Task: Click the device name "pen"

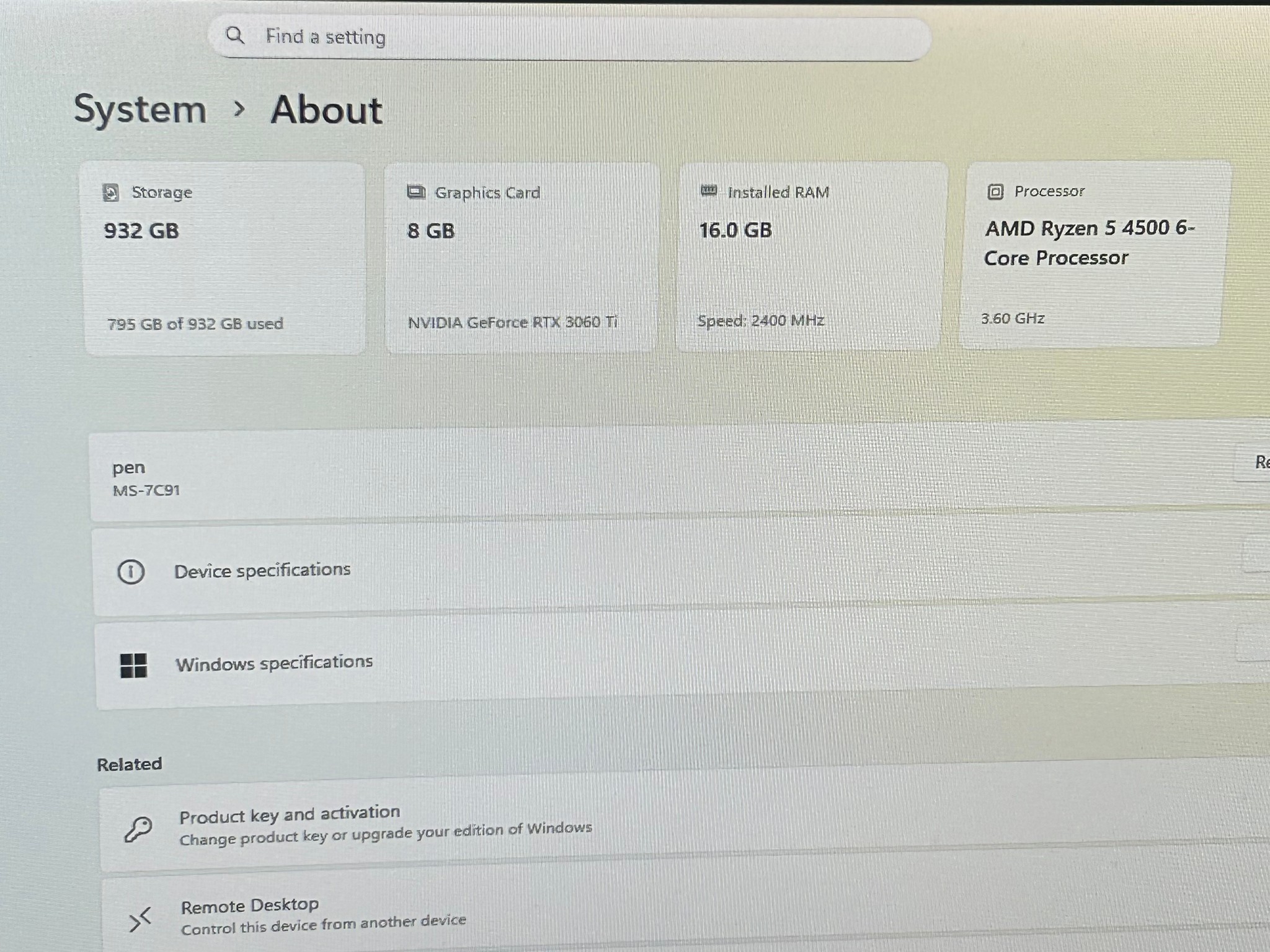Action: 128,468
